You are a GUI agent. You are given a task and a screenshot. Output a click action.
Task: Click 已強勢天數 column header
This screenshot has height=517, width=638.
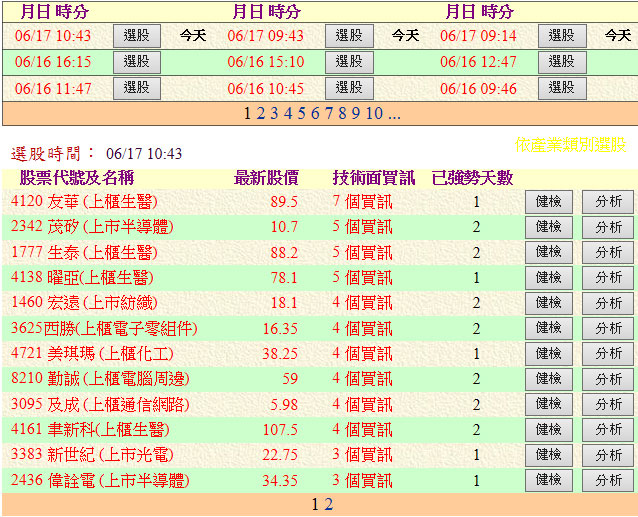tap(472, 178)
